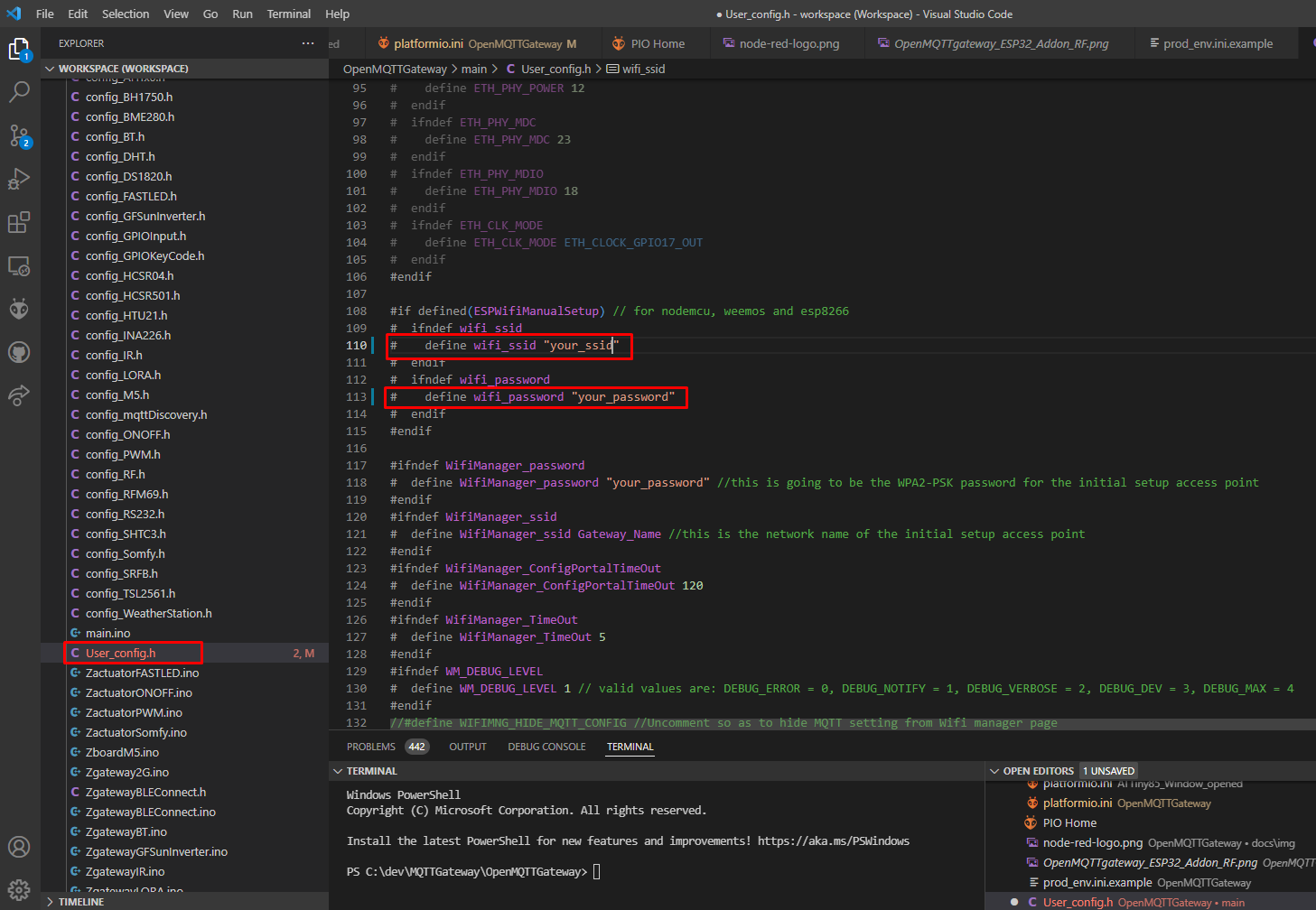
Task: Open the Help menu
Action: pos(337,14)
